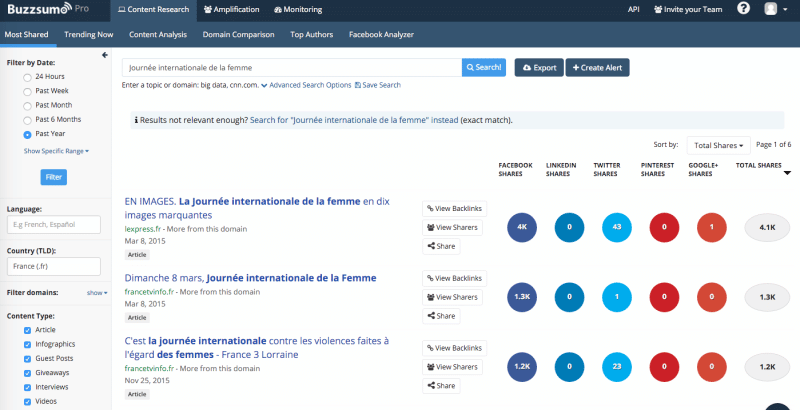
Task: Click the lexpress.fr domain link
Action: click(142, 229)
